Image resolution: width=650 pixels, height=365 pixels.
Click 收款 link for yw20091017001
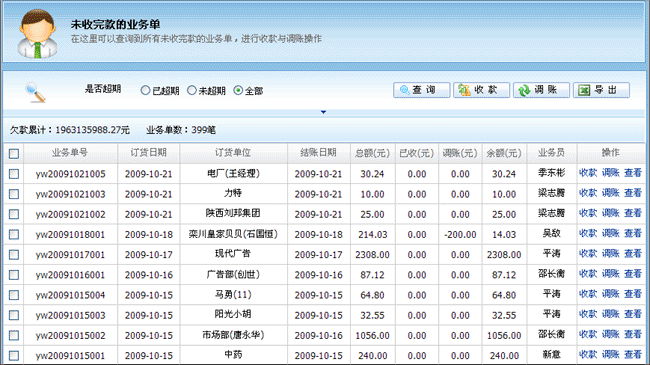(x=588, y=254)
